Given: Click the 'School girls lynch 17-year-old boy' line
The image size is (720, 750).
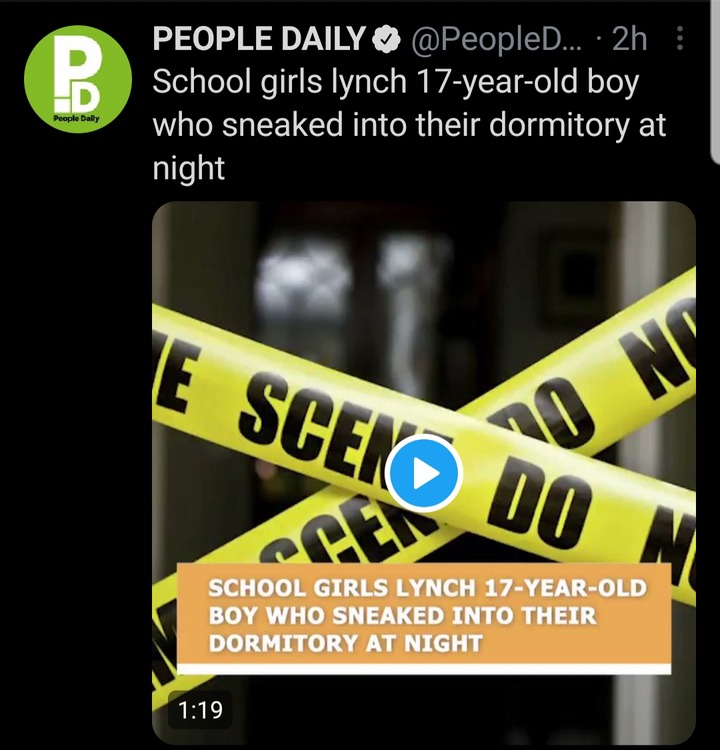Looking at the screenshot, I should [x=396, y=82].
